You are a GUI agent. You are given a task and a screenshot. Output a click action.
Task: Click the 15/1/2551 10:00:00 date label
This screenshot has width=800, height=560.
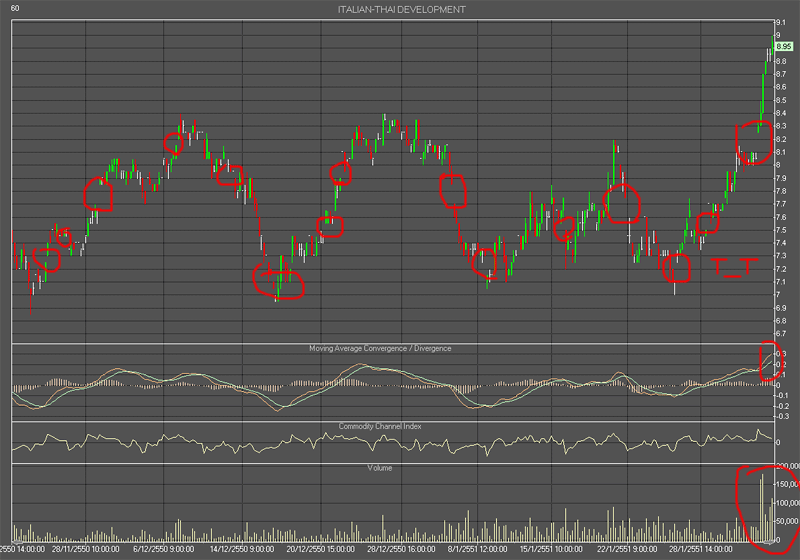[x=551, y=549]
